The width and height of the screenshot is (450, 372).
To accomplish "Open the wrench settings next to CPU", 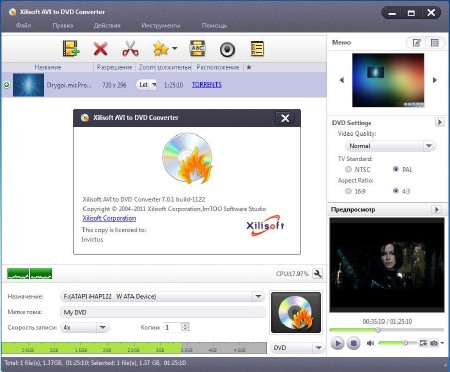I will [x=318, y=274].
